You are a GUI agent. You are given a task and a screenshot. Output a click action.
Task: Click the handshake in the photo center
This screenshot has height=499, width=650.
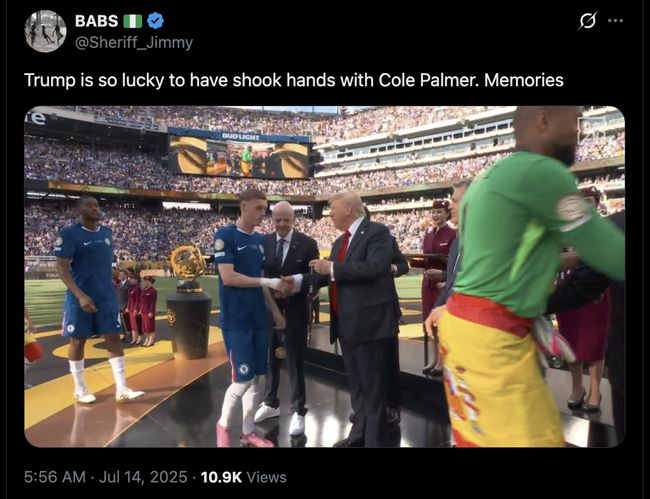pyautogui.click(x=286, y=286)
